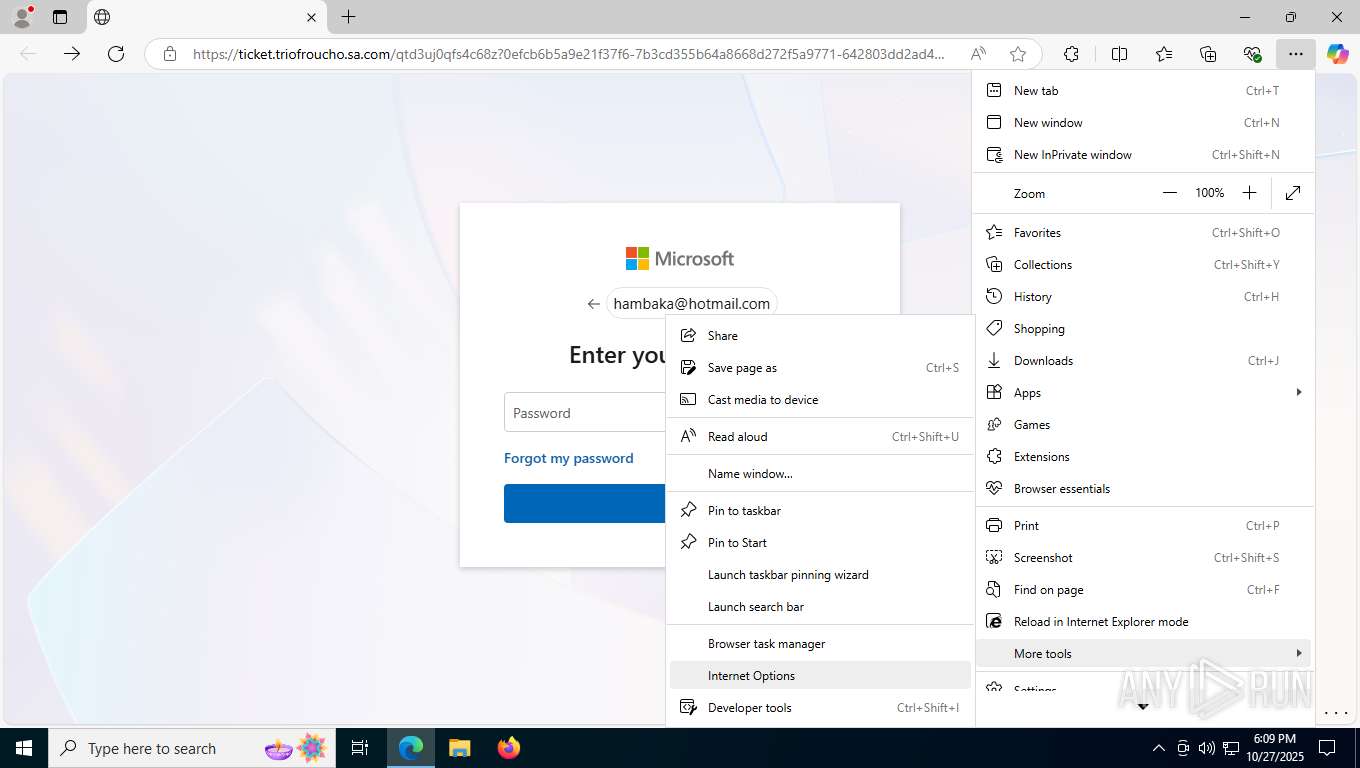Select Pin to Start option

[820, 542]
